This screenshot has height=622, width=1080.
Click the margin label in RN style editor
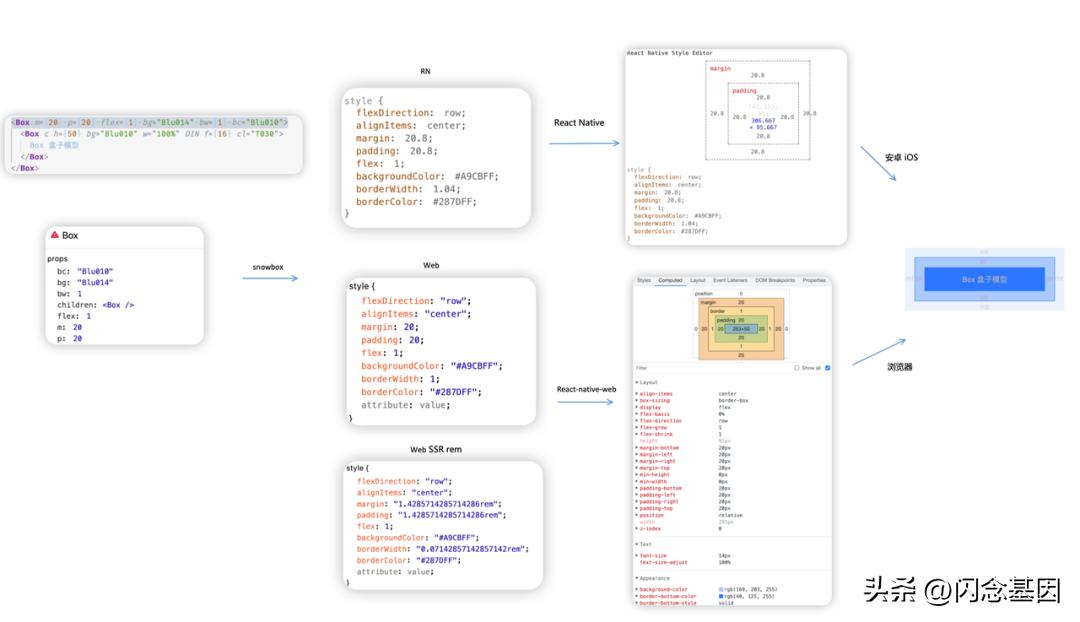coord(720,68)
